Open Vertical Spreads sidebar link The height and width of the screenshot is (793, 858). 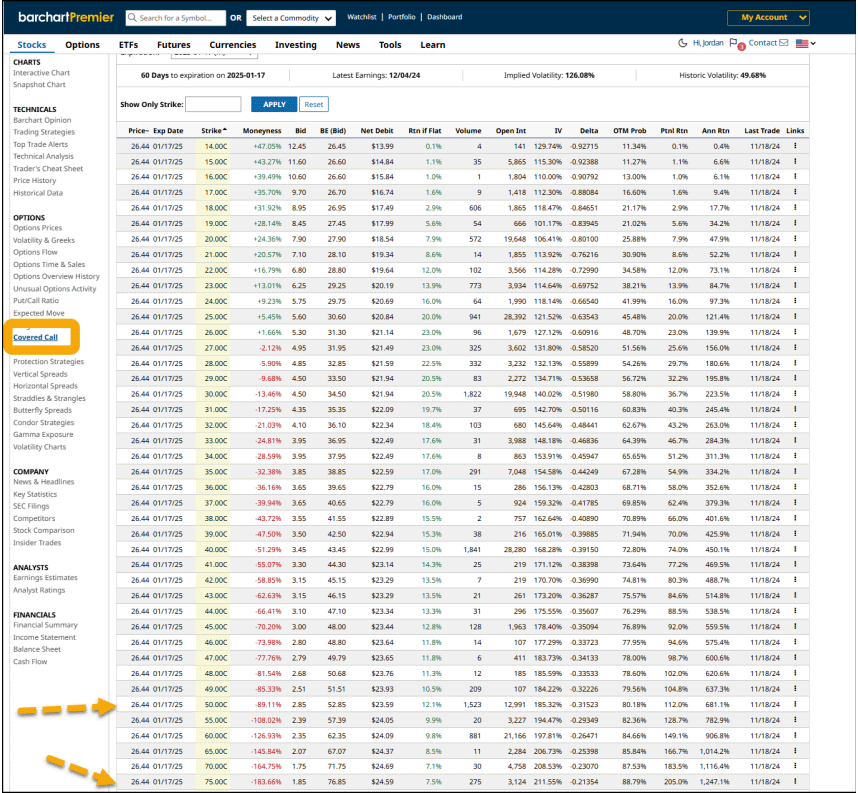[x=40, y=374]
